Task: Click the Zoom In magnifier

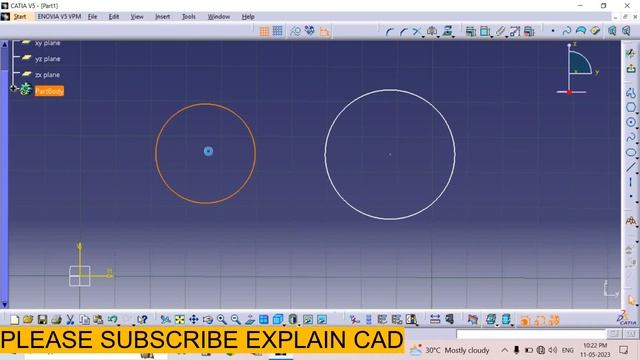Action: coord(222,320)
